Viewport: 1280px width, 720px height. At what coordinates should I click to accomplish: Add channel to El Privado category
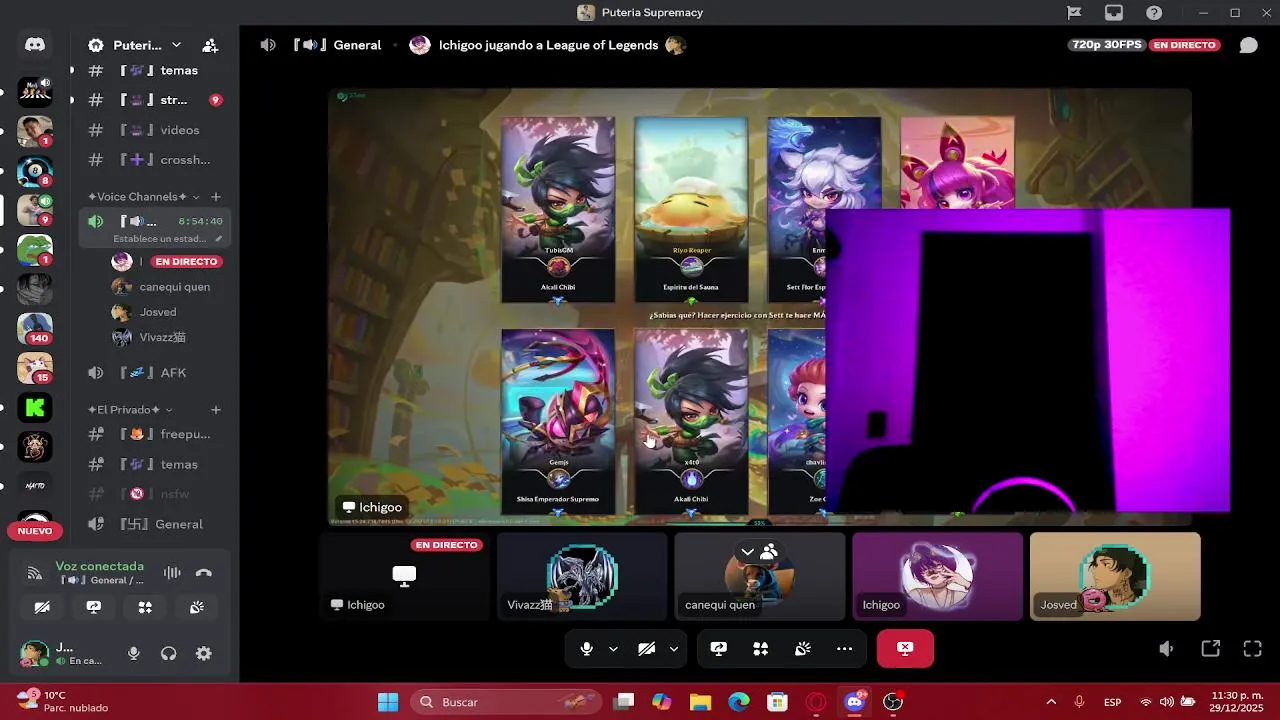[x=215, y=410]
